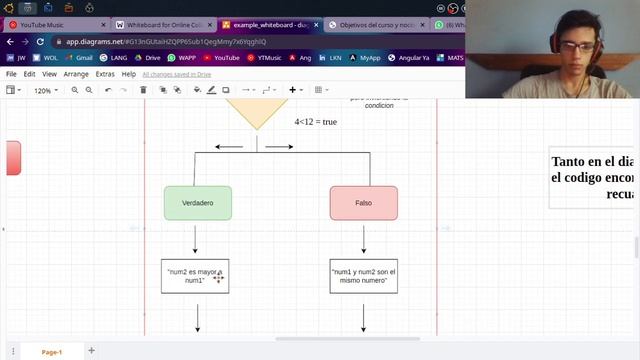Open the table grid dropdown
The height and width of the screenshot is (360, 640).
pos(321,90)
